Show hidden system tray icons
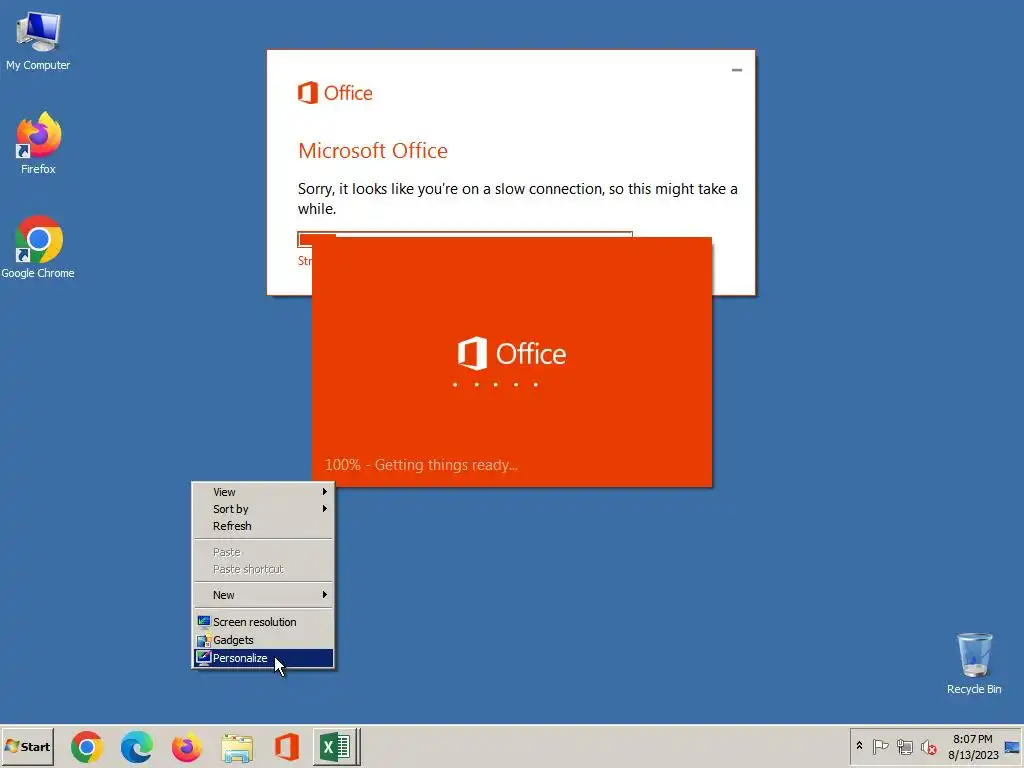The image size is (1024, 768). click(x=859, y=746)
